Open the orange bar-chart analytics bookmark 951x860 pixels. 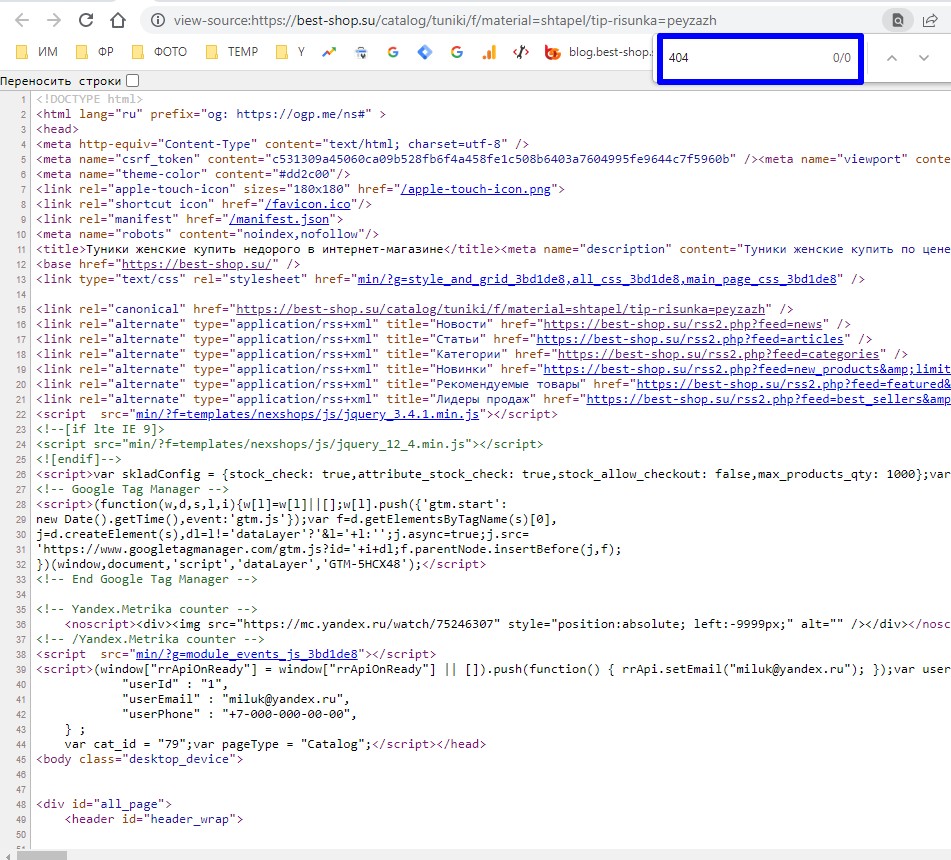tap(489, 52)
